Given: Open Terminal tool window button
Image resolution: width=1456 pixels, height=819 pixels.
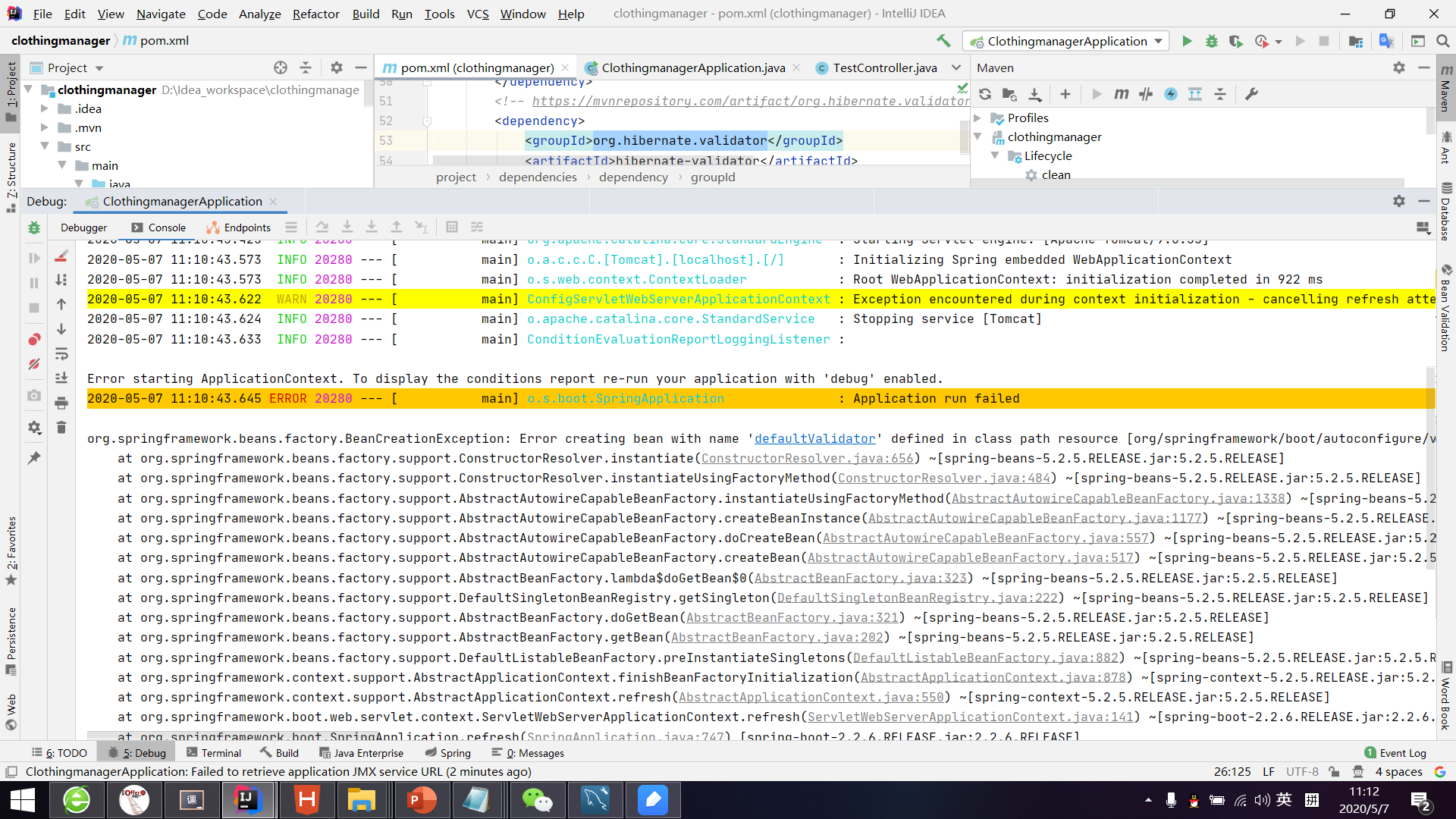Looking at the screenshot, I should [213, 753].
